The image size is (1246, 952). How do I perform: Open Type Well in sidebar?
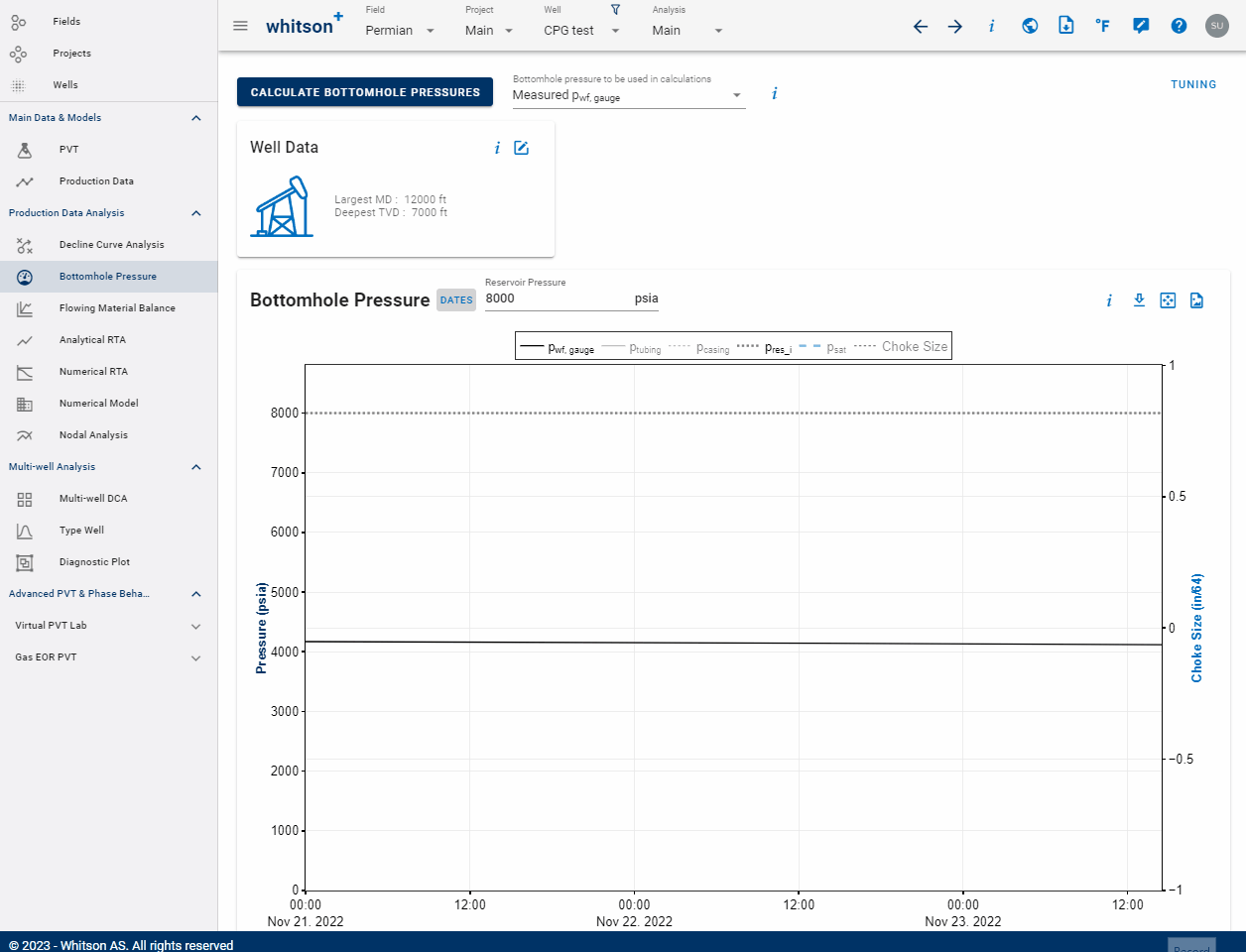(108, 531)
